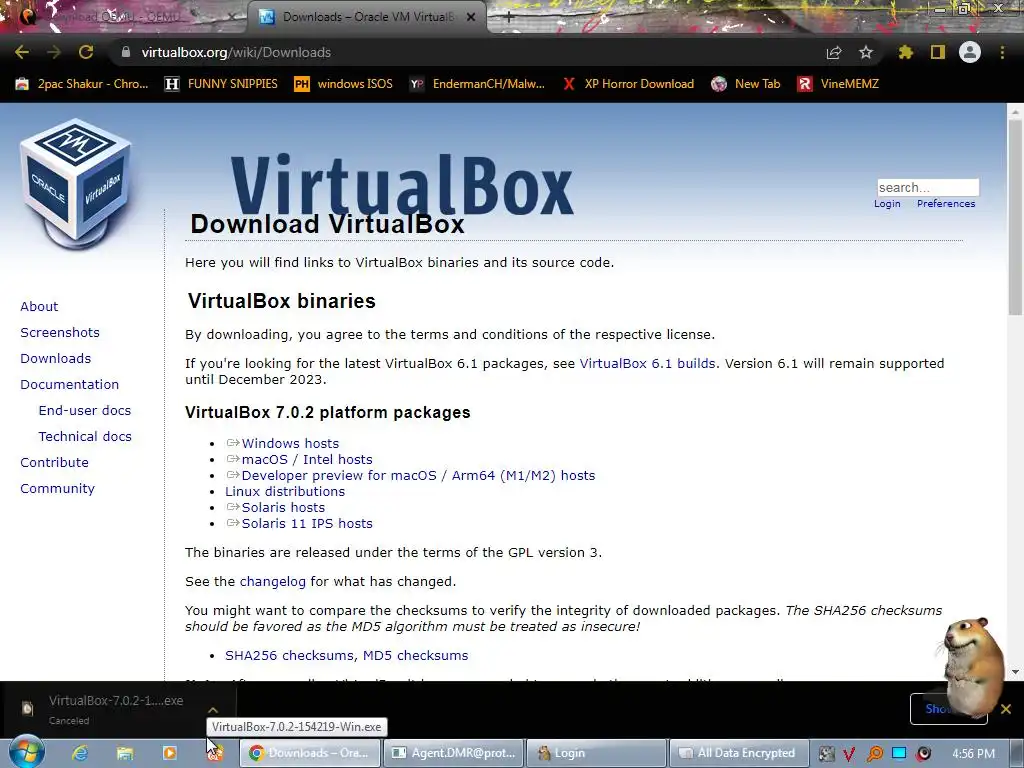Reload the VirtualBox downloads page
This screenshot has width=1024, height=768.
point(86,52)
